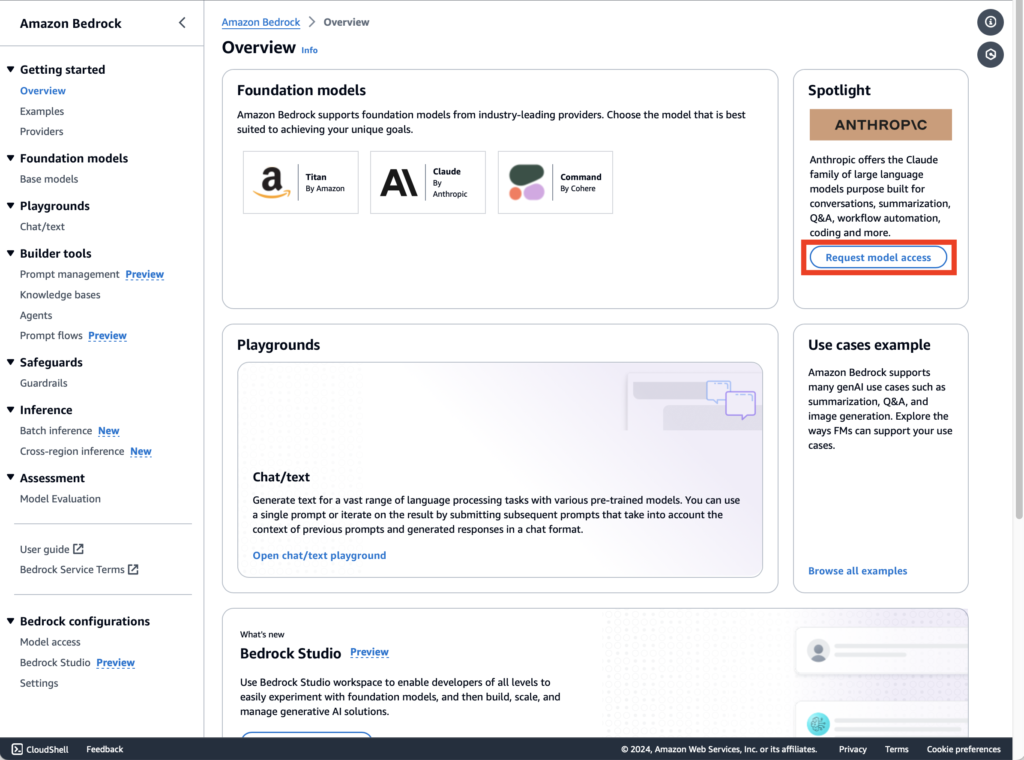Open Model Evaluation page
The height and width of the screenshot is (760, 1024).
point(60,499)
